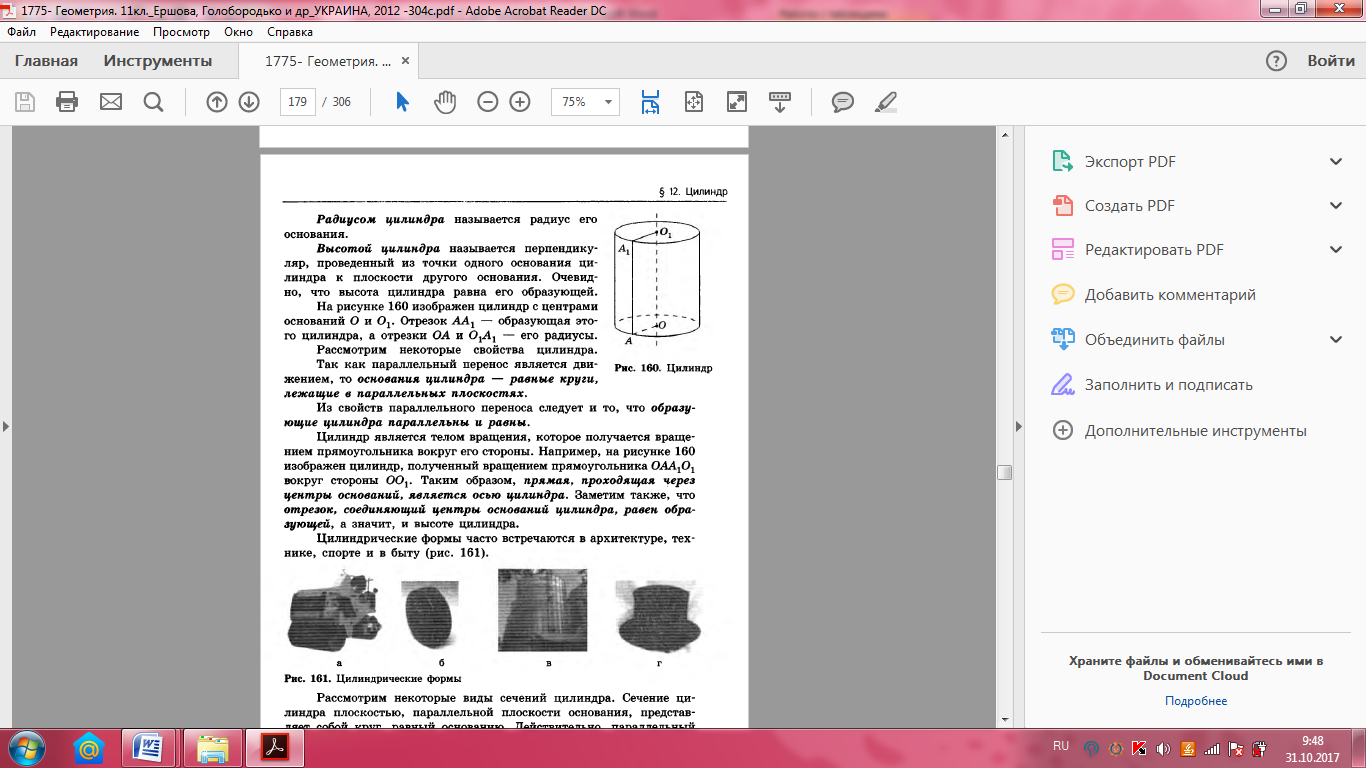1366x768 pixels.
Task: Click the Send by email envelope icon
Action: (110, 102)
